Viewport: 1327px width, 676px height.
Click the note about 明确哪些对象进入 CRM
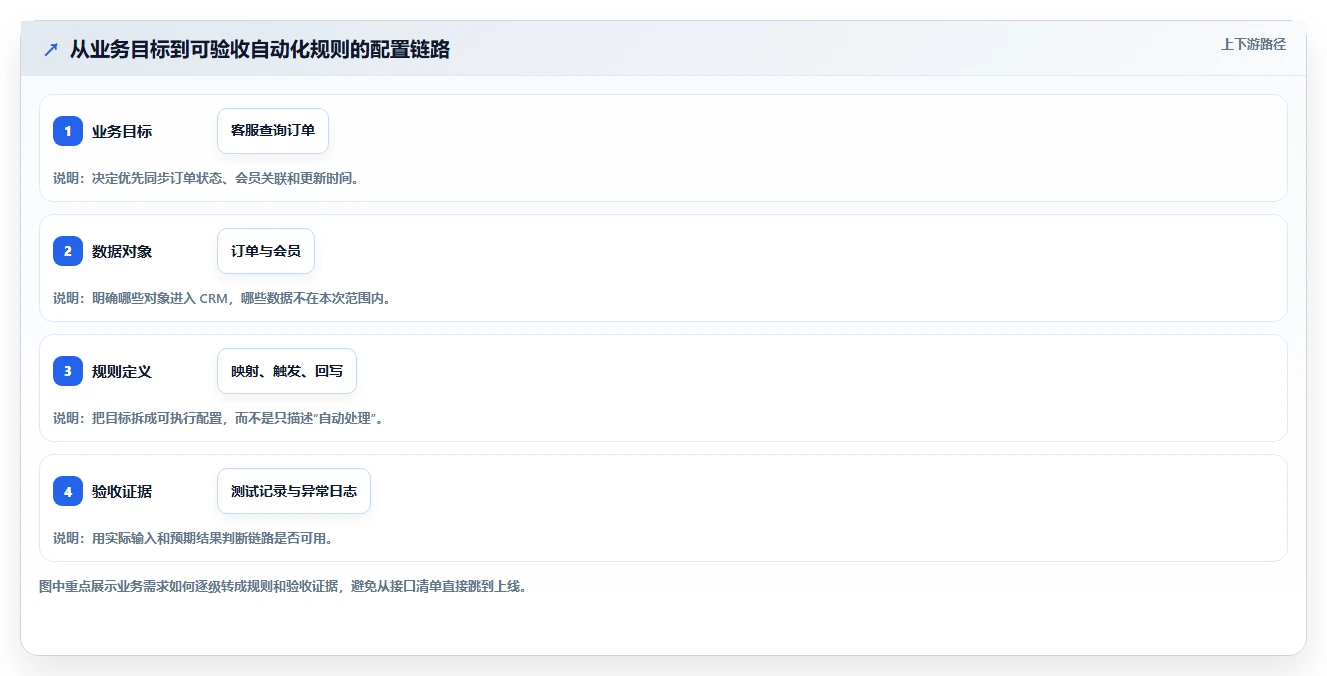(221, 298)
